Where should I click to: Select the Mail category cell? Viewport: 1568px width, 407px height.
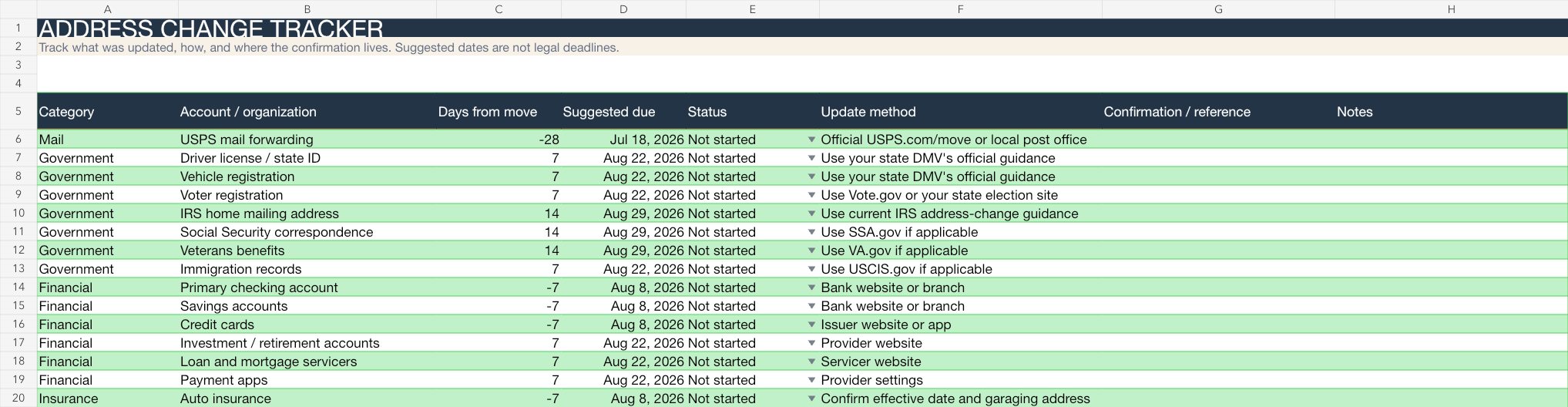[x=107, y=140]
